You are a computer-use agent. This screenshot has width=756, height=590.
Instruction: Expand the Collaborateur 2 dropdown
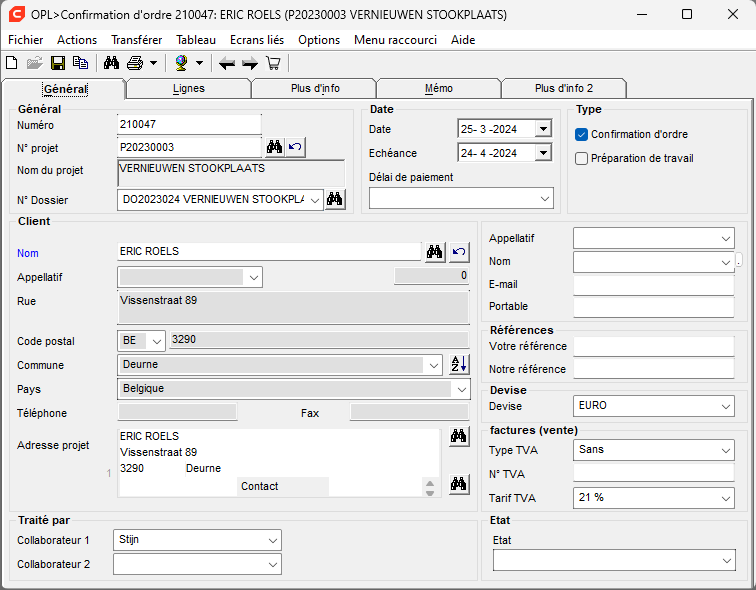point(272,564)
